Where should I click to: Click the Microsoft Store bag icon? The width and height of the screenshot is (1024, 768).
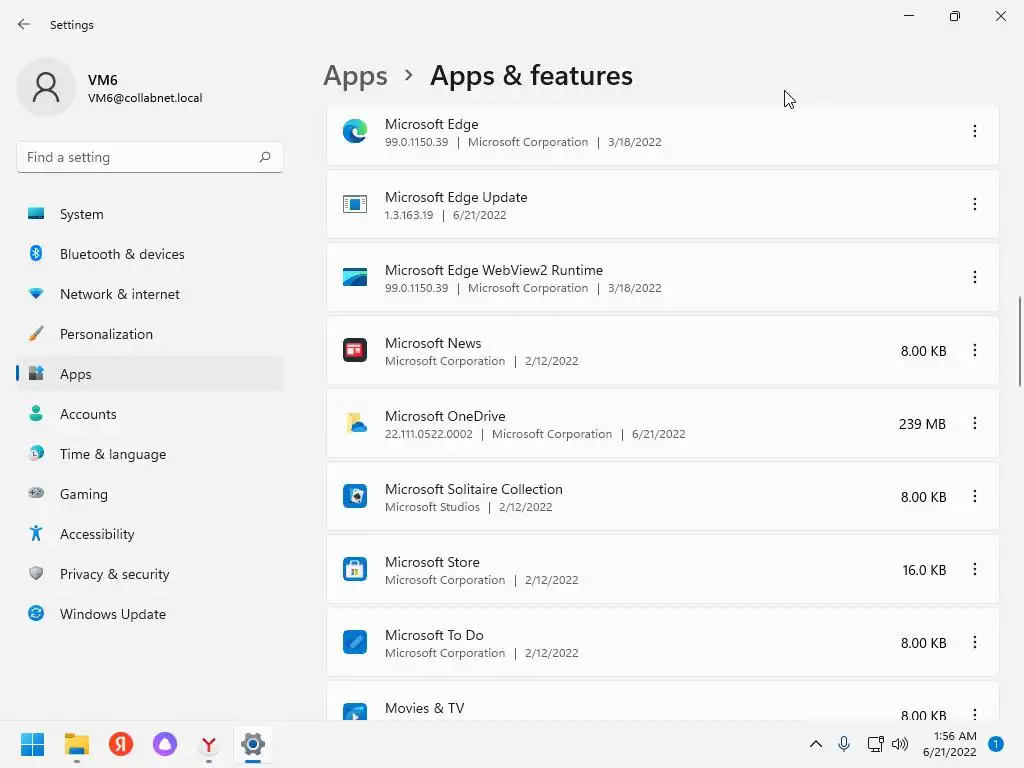355,570
